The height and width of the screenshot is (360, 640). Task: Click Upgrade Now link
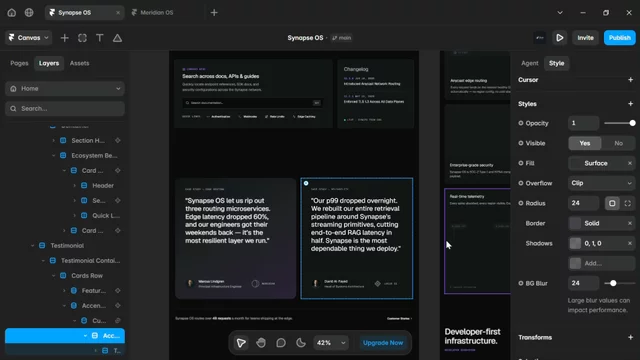point(383,343)
